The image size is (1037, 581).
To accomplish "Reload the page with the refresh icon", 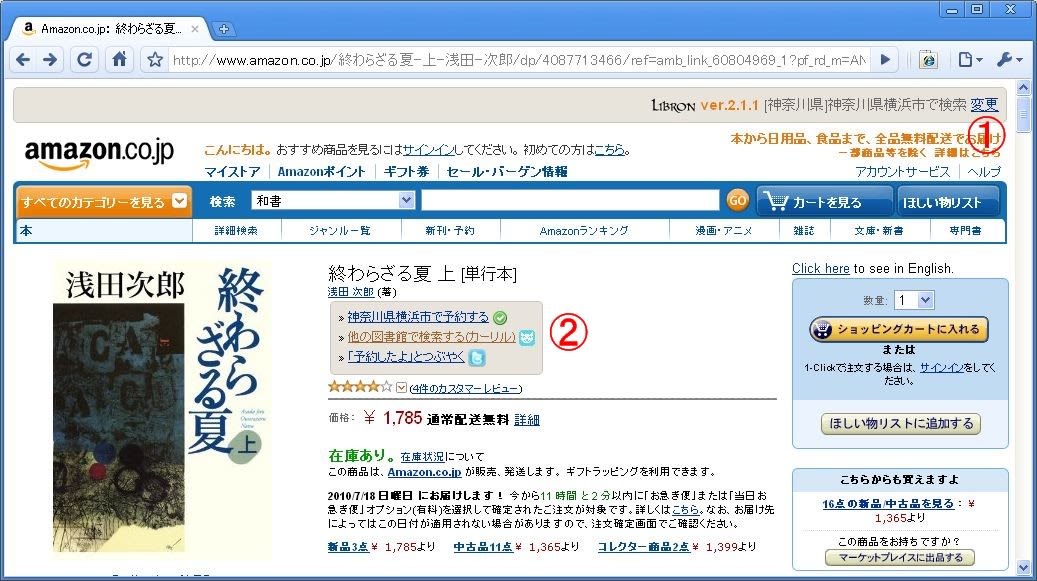I will (85, 60).
